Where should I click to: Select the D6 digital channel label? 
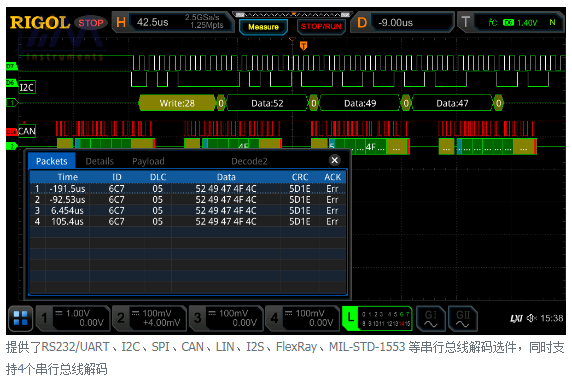click(11, 83)
